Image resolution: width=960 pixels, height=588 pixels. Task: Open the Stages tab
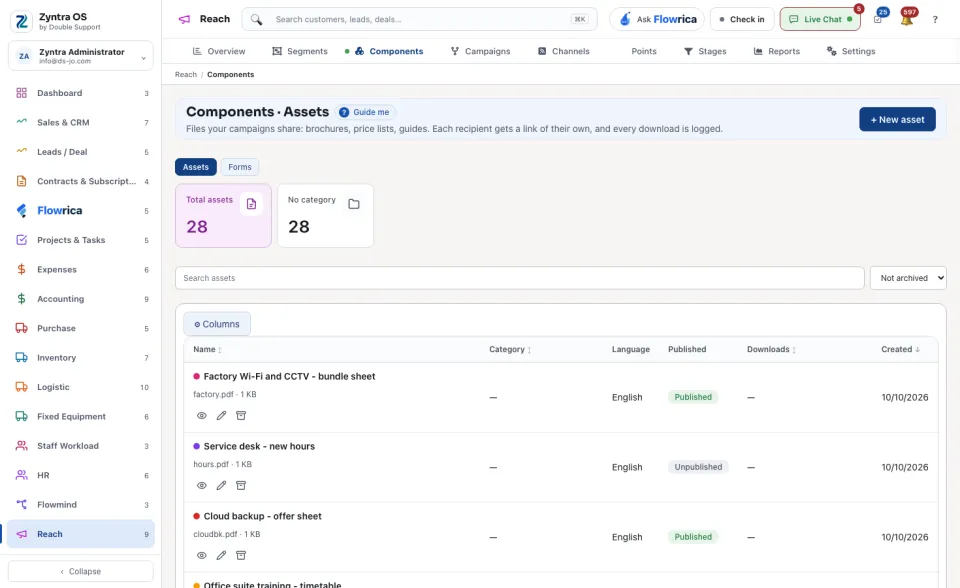705,51
